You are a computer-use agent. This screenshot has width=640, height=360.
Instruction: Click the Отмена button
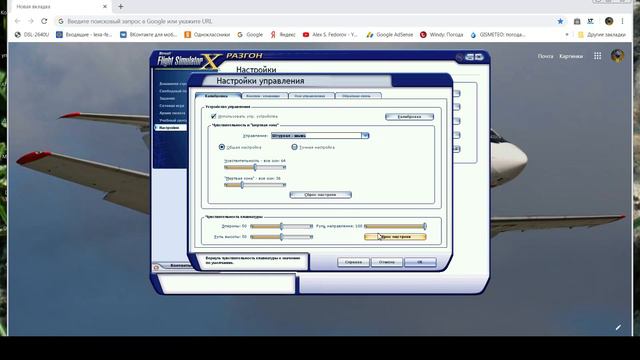[387, 262]
